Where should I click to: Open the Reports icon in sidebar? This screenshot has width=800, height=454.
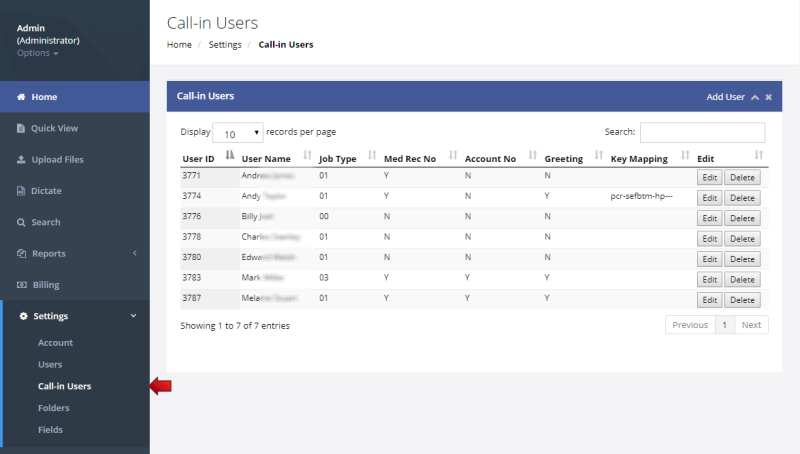[21, 254]
